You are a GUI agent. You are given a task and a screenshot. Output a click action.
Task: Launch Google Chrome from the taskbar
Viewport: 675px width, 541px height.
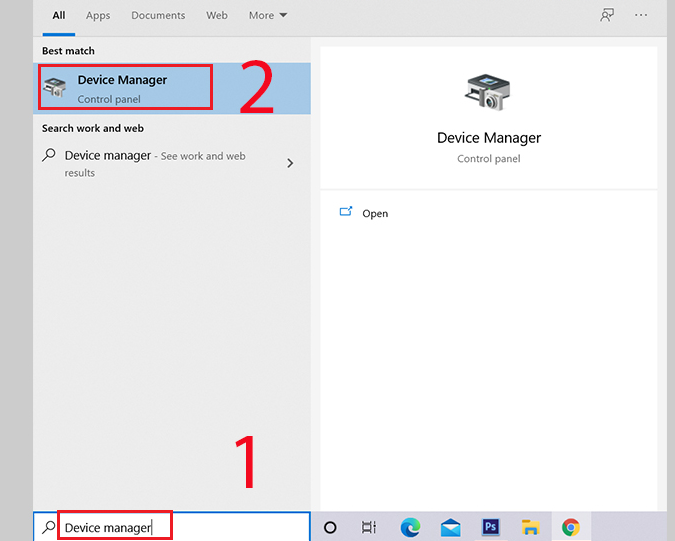pos(571,527)
